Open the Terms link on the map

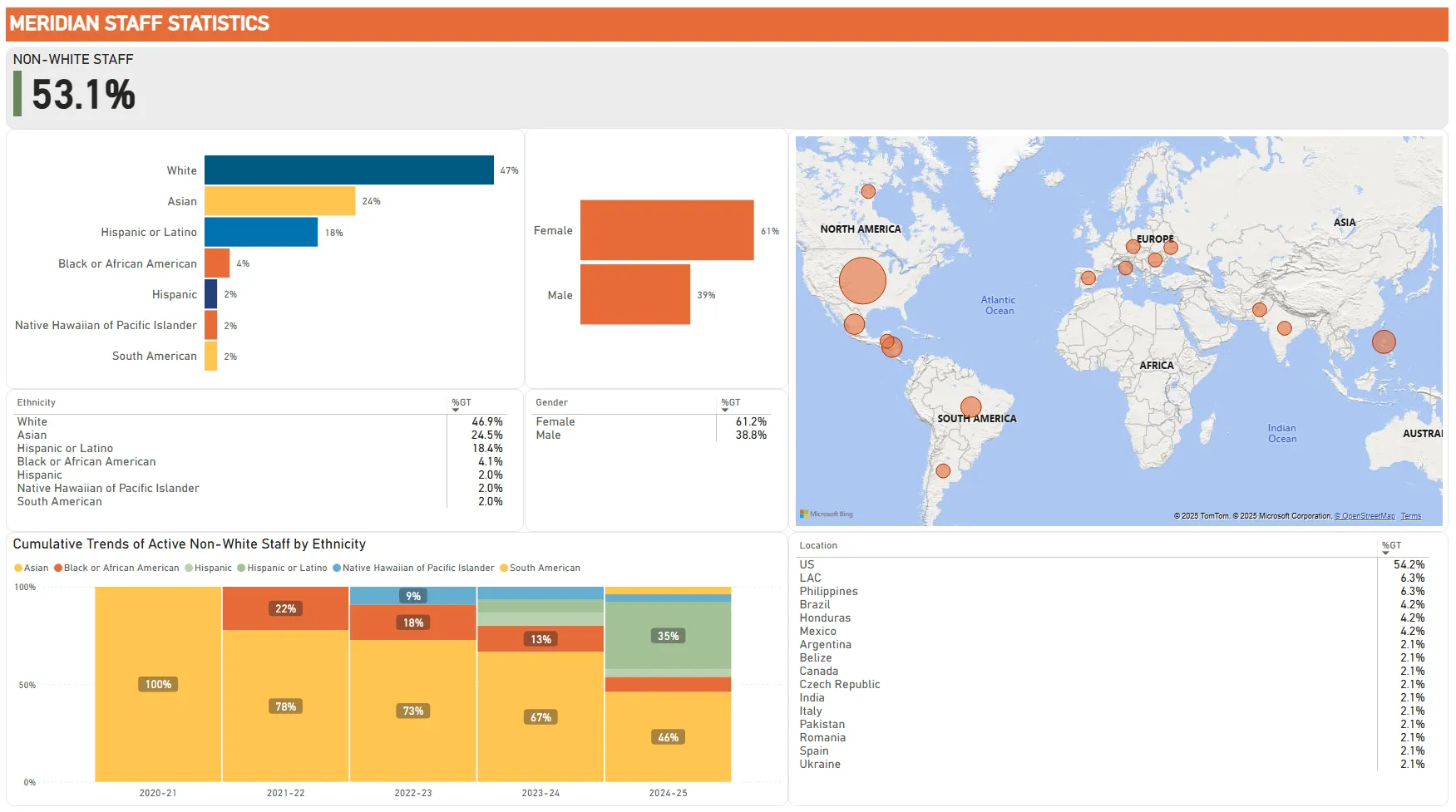pyautogui.click(x=1410, y=516)
